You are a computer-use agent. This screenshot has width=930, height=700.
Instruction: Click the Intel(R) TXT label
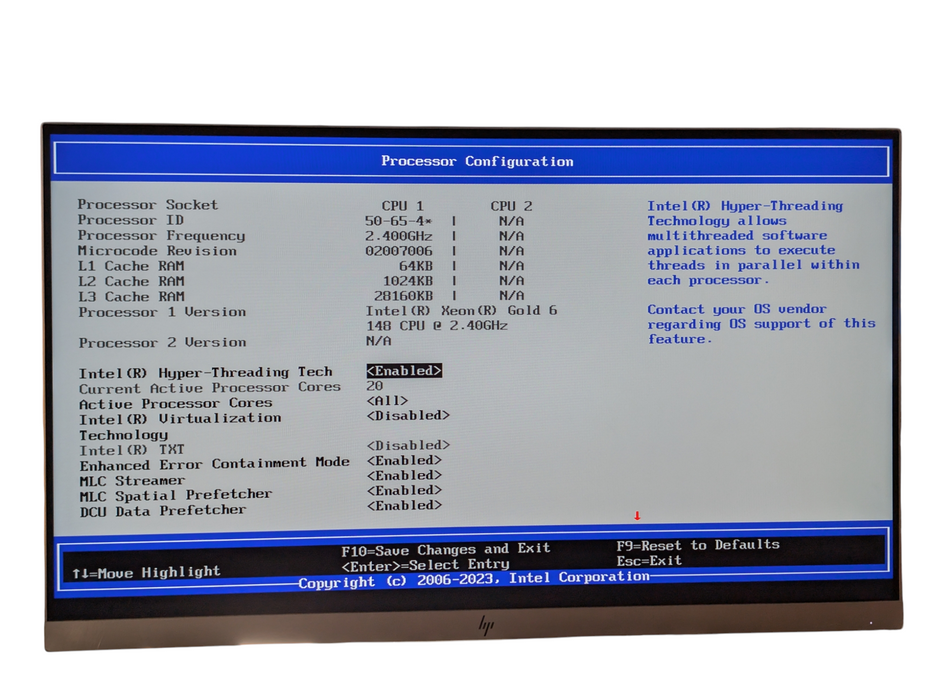pos(132,450)
